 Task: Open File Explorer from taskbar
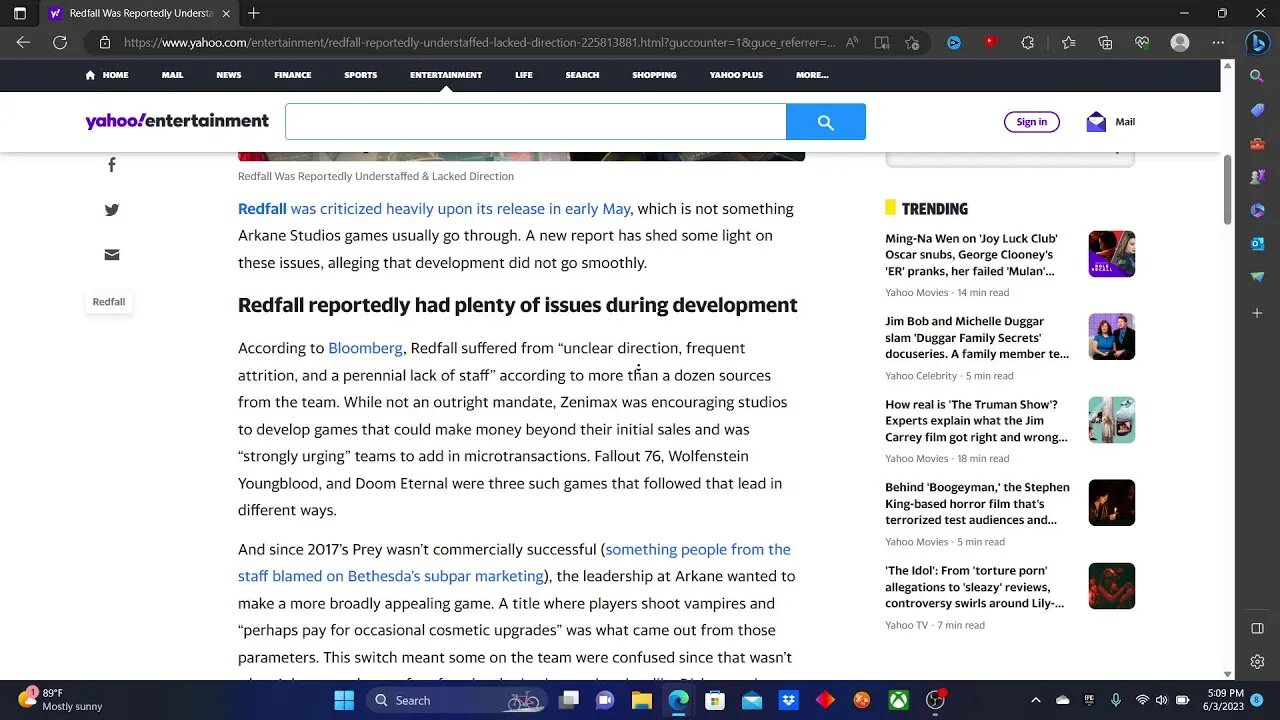[641, 700]
